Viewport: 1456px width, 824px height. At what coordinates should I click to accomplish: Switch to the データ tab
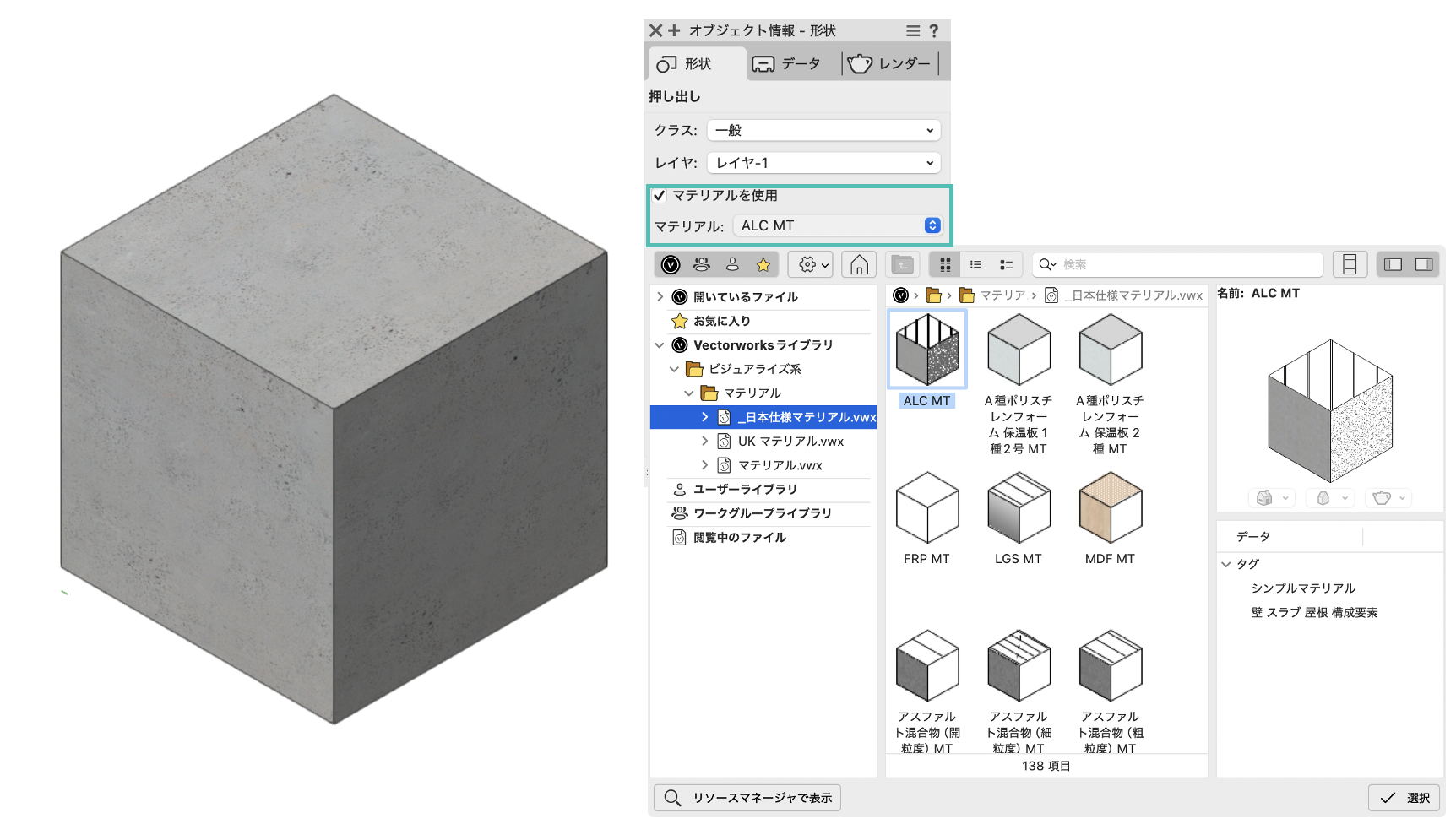click(787, 64)
